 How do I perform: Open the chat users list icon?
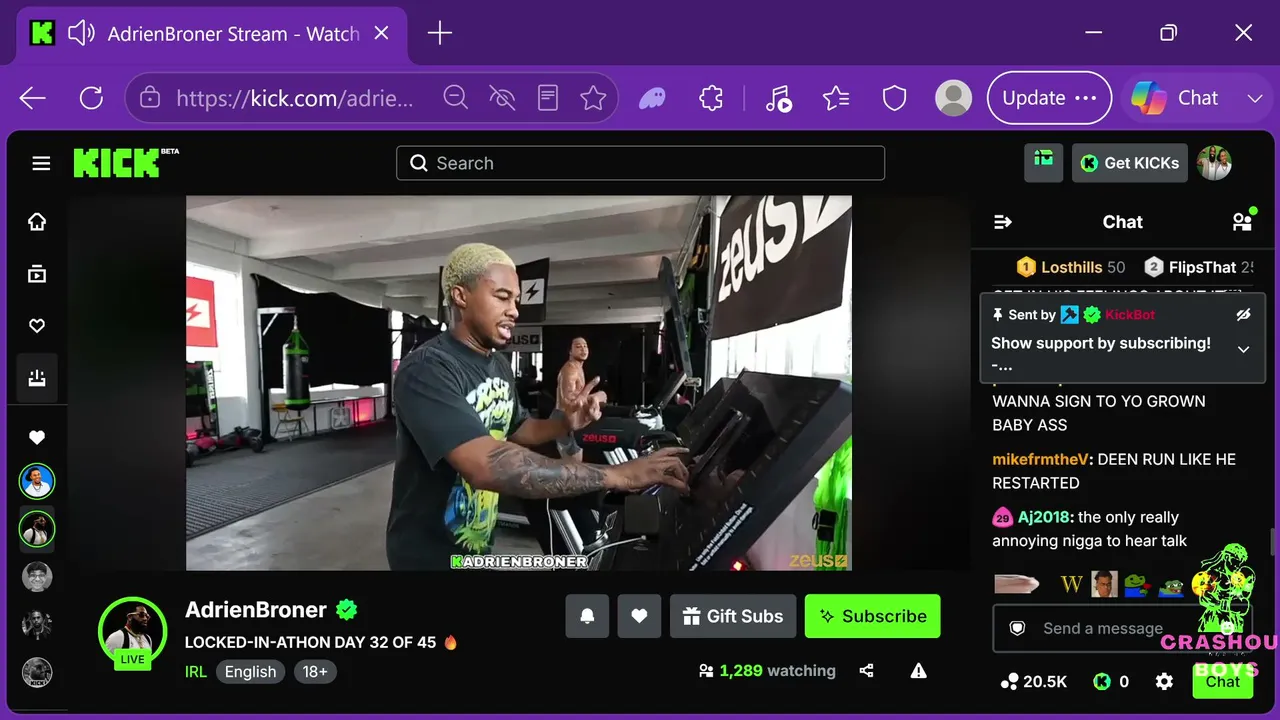click(1242, 222)
